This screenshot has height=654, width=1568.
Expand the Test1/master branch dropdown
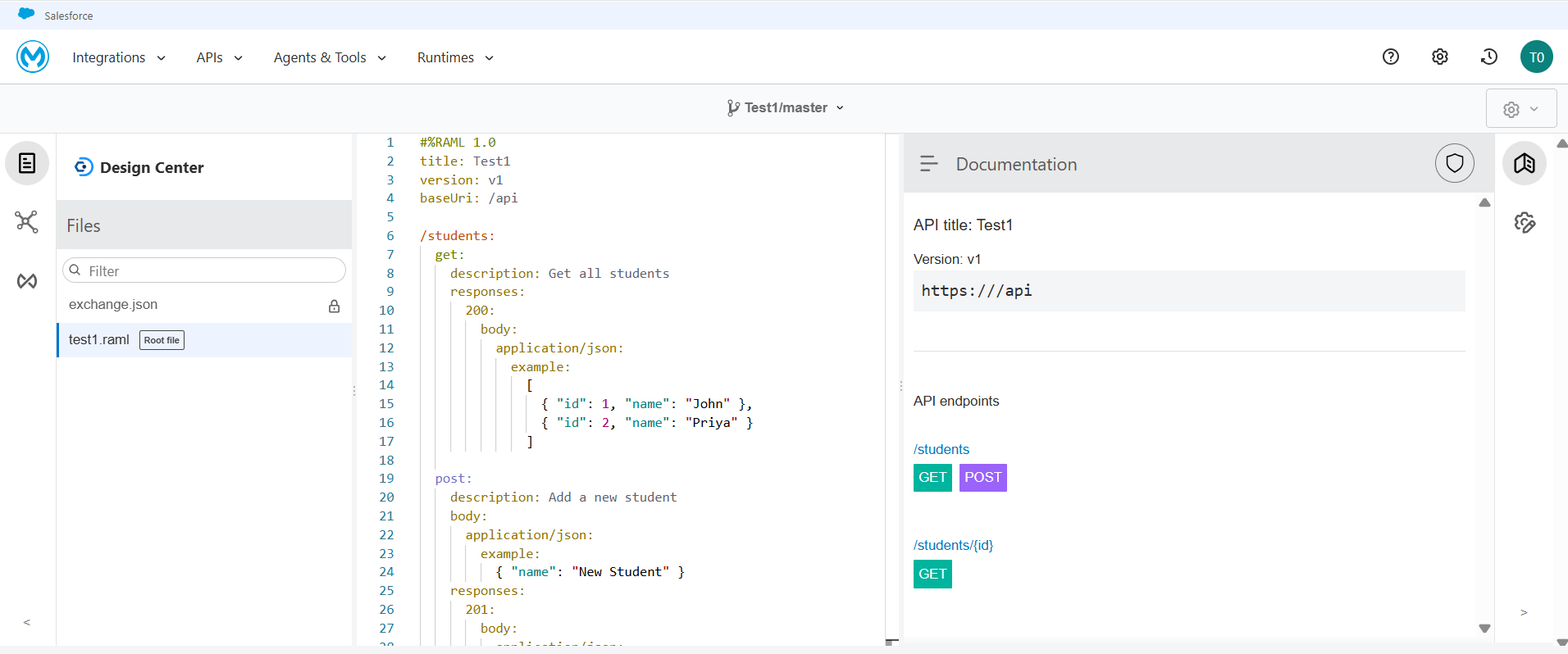pyautogui.click(x=785, y=107)
